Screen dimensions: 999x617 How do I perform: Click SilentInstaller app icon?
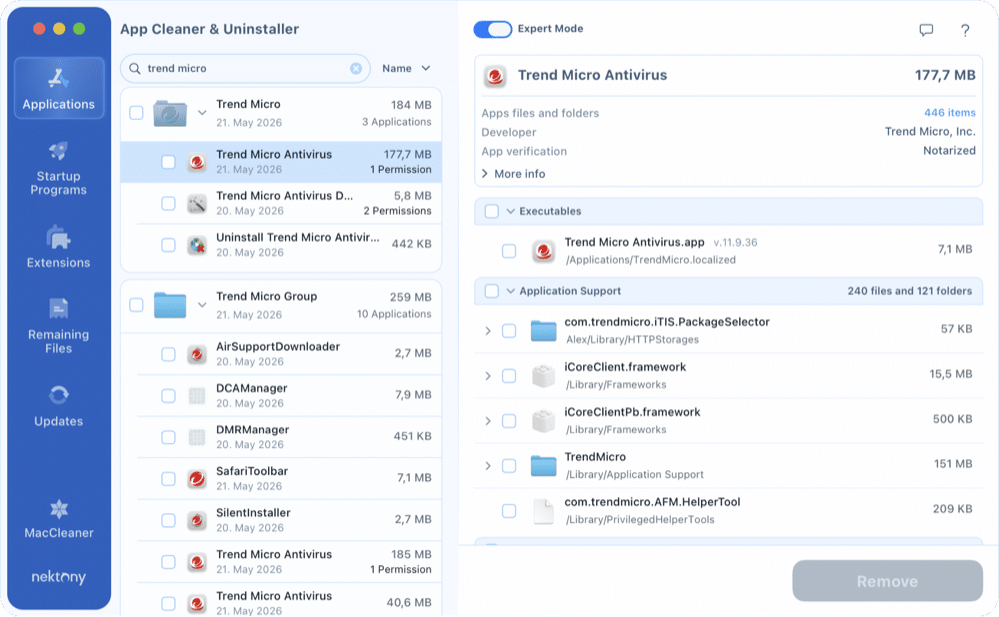click(x=197, y=520)
